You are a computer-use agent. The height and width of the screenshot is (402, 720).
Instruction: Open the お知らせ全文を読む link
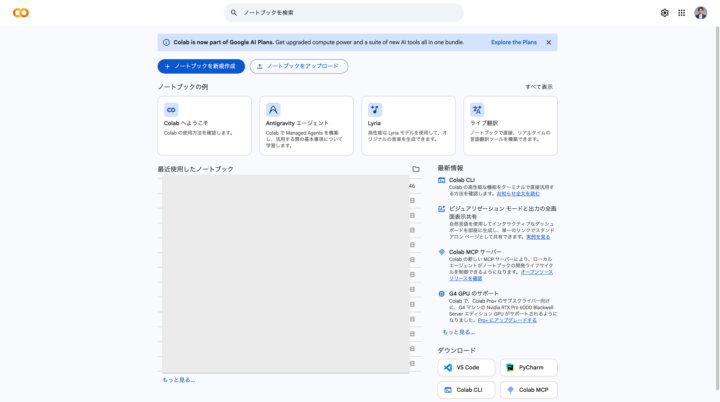click(x=518, y=194)
